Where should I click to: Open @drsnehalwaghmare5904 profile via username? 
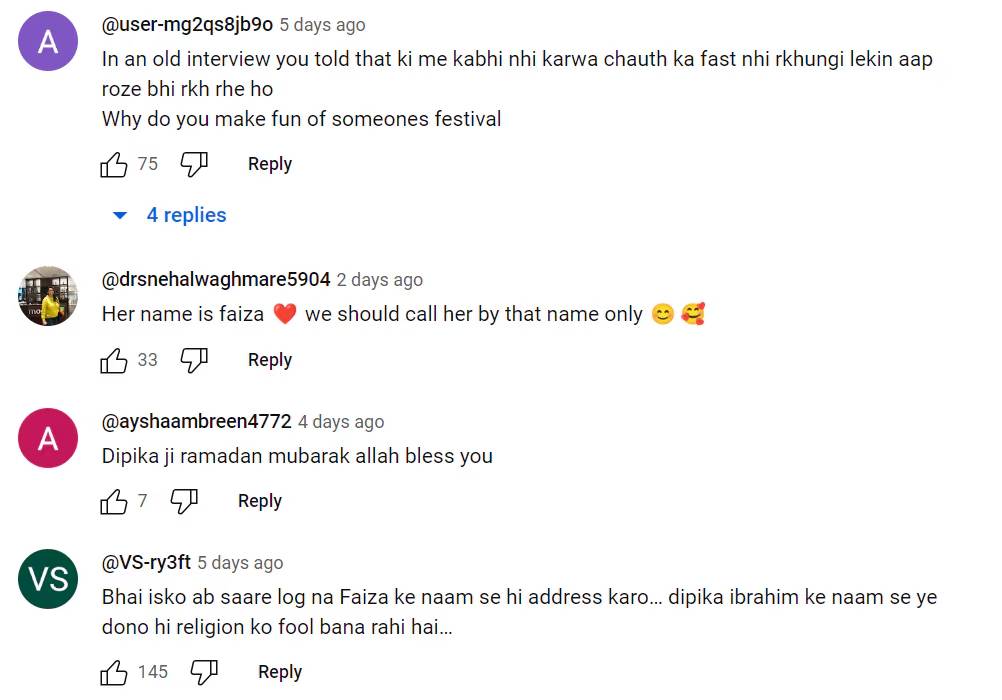(x=216, y=279)
